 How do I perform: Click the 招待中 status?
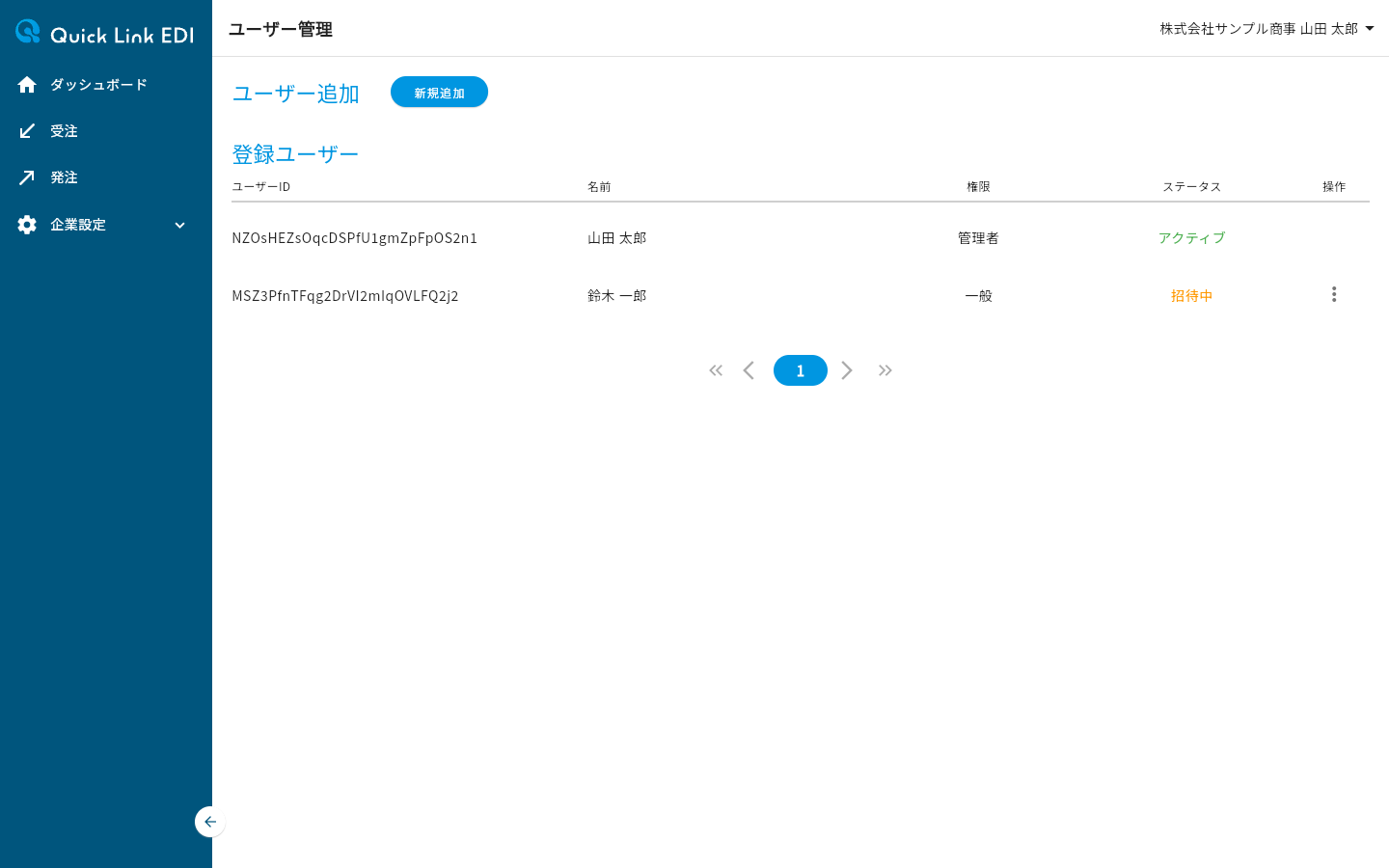(1191, 296)
